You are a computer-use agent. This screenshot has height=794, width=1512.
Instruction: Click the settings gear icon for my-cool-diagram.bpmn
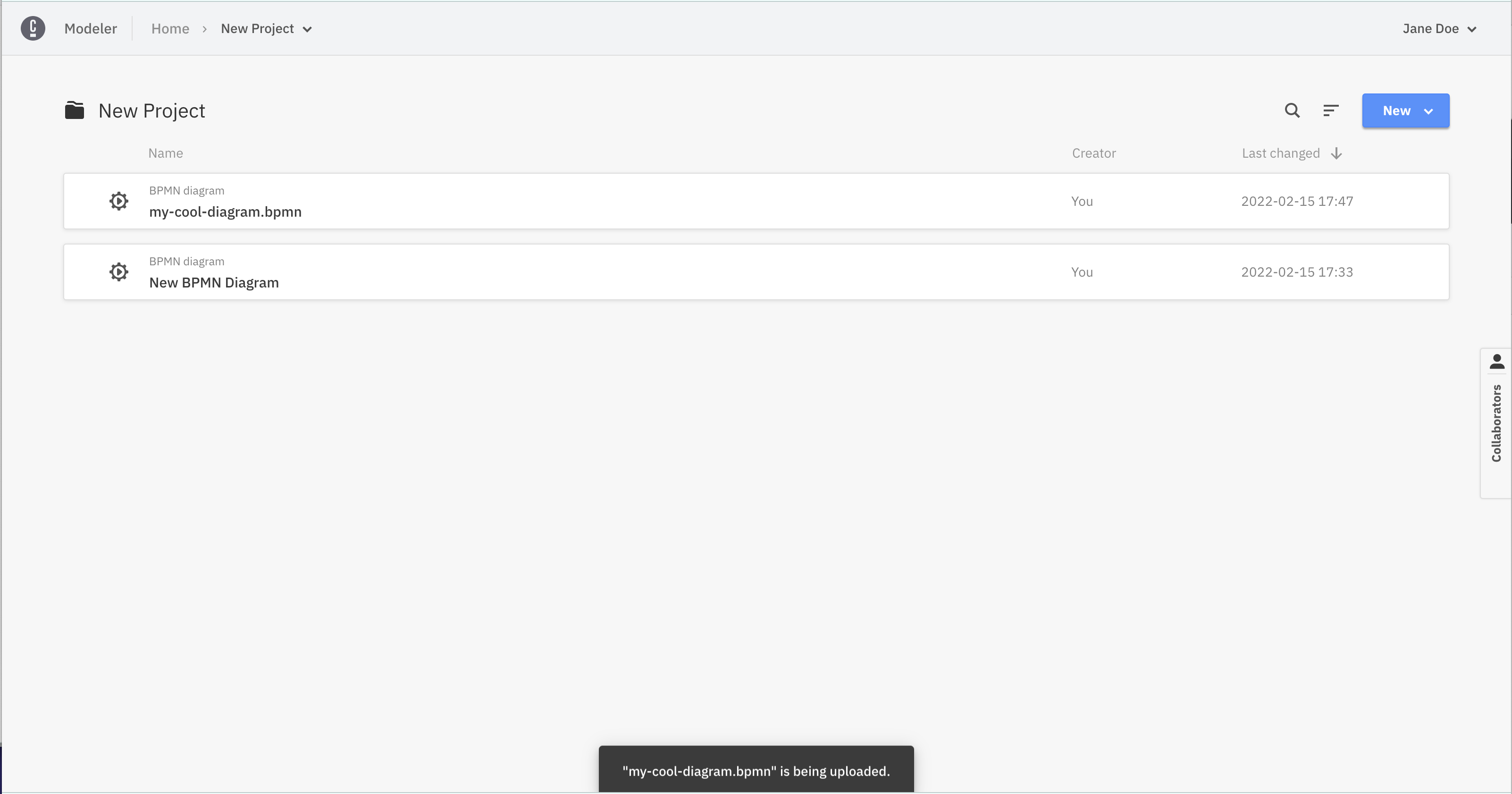click(119, 201)
